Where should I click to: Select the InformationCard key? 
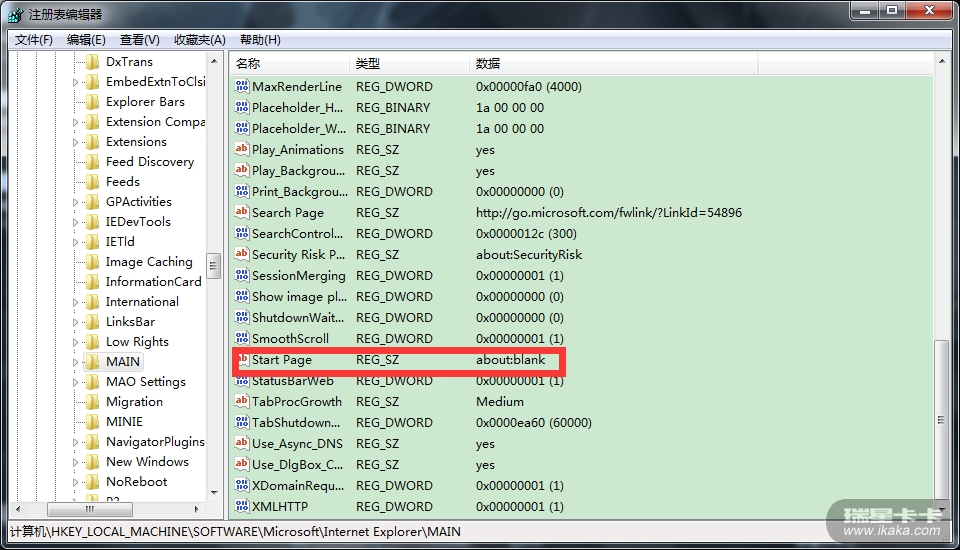click(154, 282)
